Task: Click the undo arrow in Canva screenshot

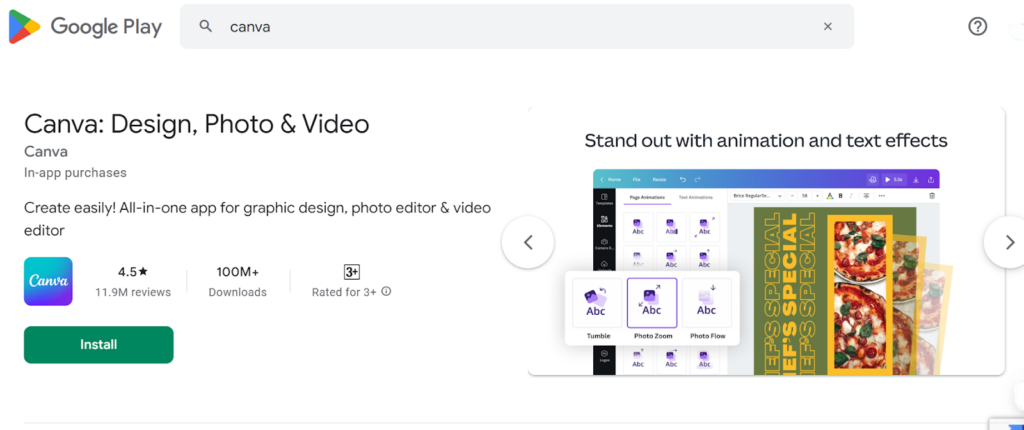Action: pos(682,179)
